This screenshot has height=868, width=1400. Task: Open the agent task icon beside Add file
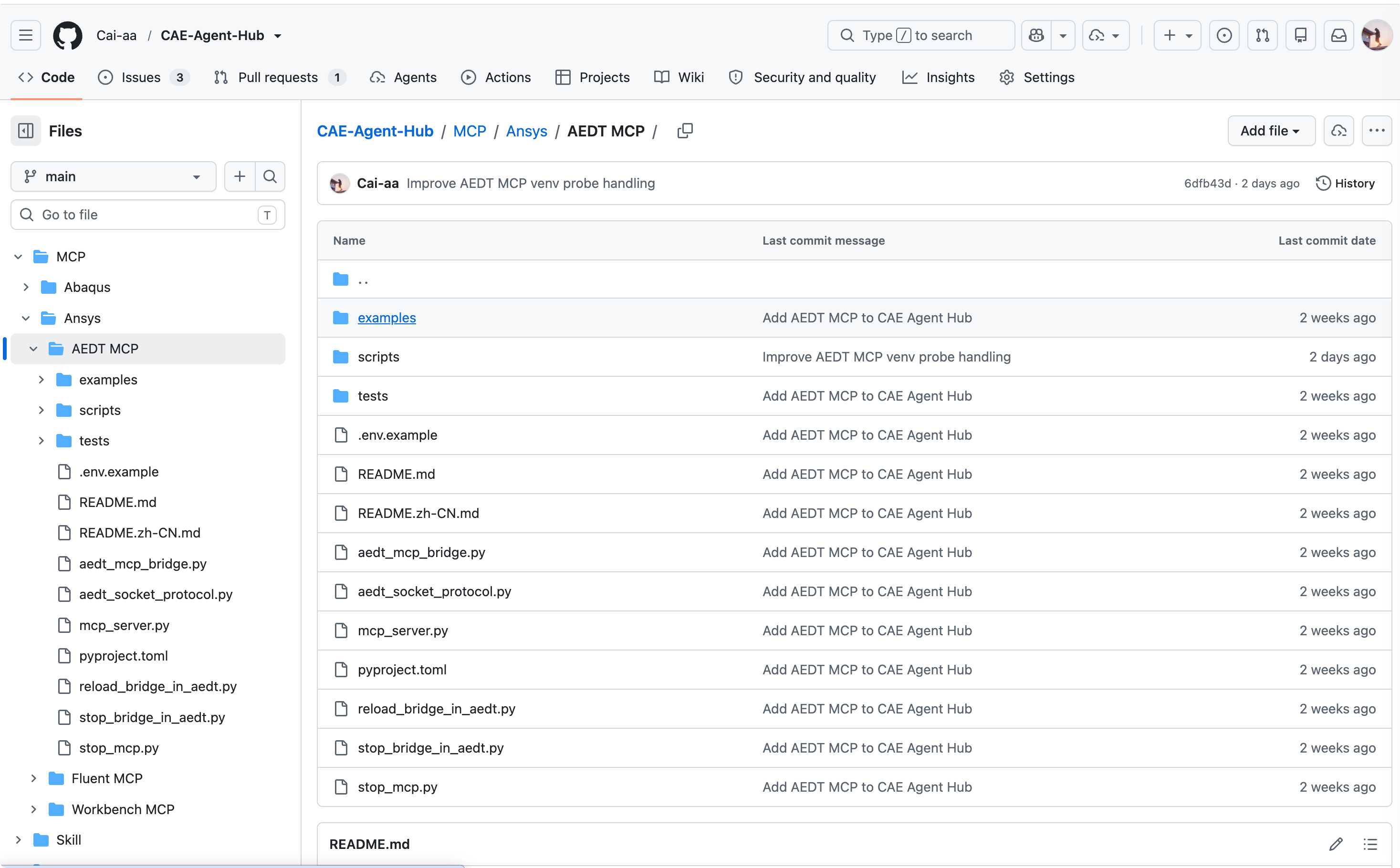click(1338, 131)
